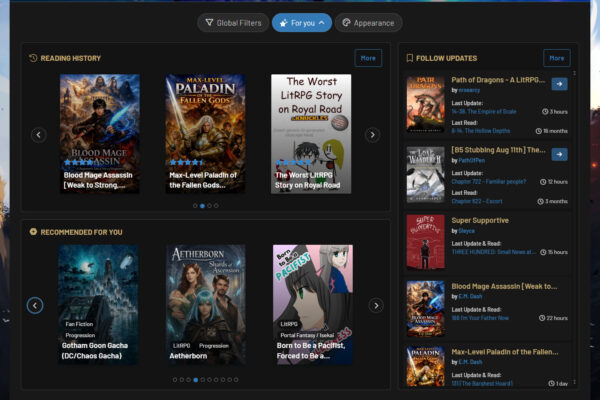Click Follow Updates list scrollbar
The width and height of the screenshot is (600, 400).
[x=574, y=227]
